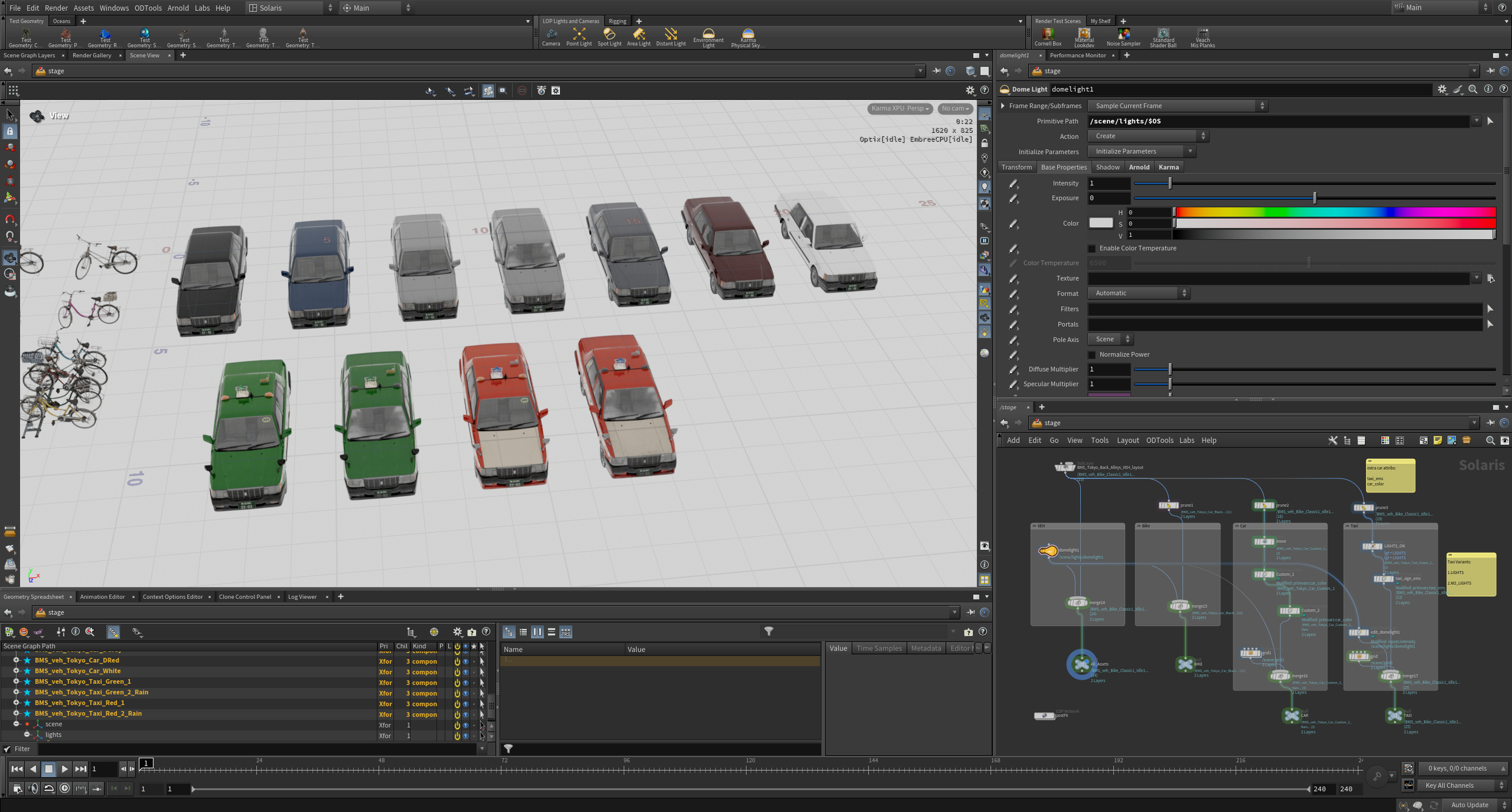Add an Area Light from the shelf
1512x812 pixels.
tap(639, 37)
